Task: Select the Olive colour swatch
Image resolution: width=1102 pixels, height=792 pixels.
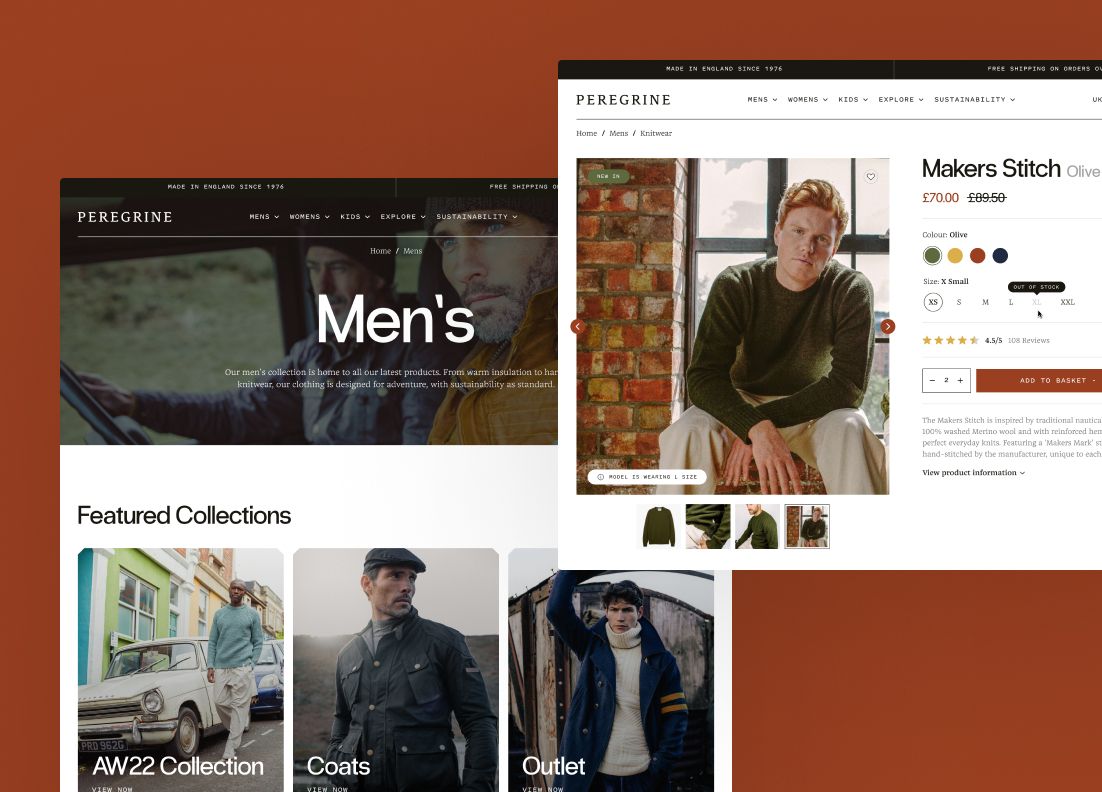Action: (x=933, y=255)
